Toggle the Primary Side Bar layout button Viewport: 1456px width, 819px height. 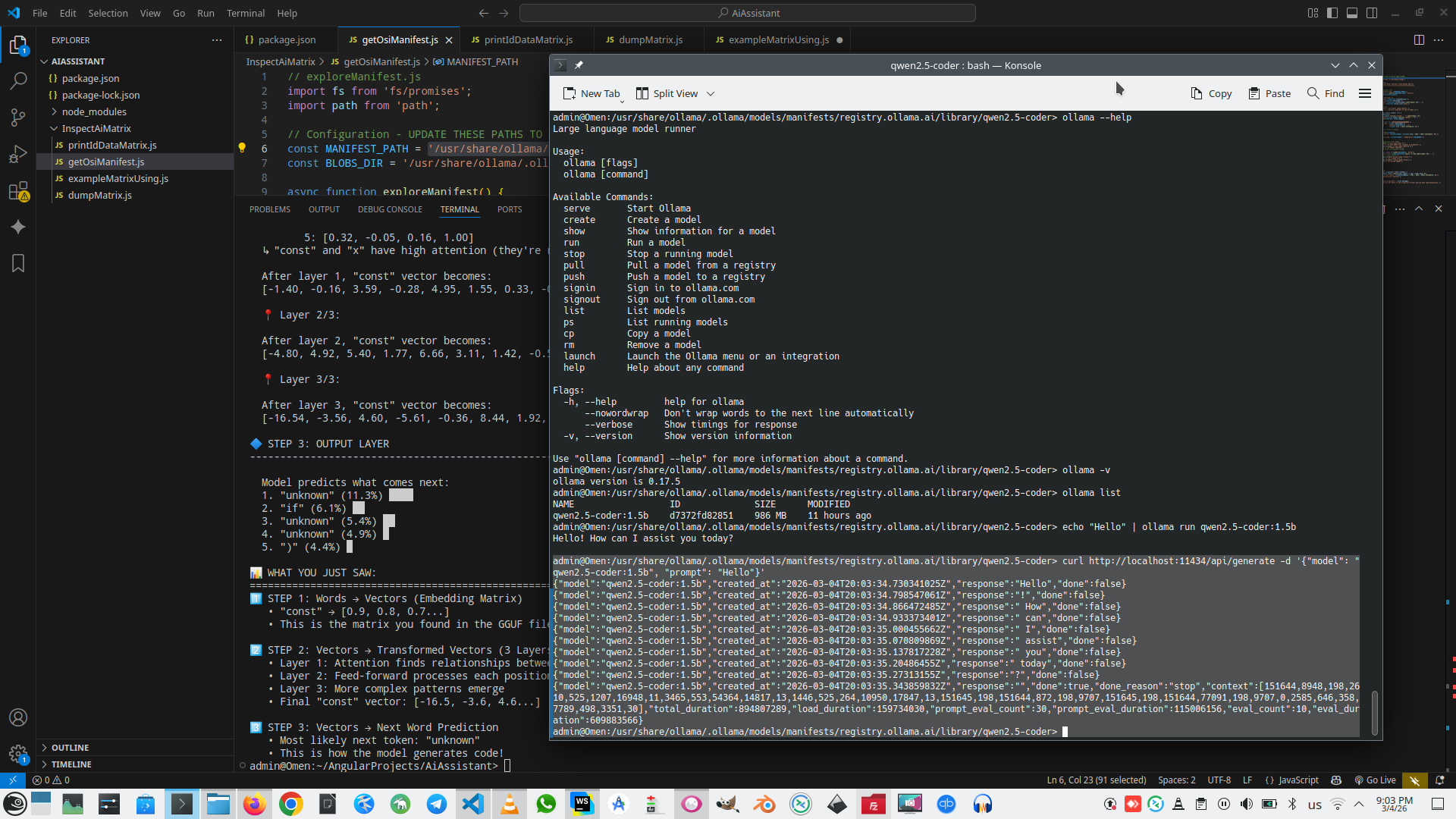click(x=1332, y=13)
